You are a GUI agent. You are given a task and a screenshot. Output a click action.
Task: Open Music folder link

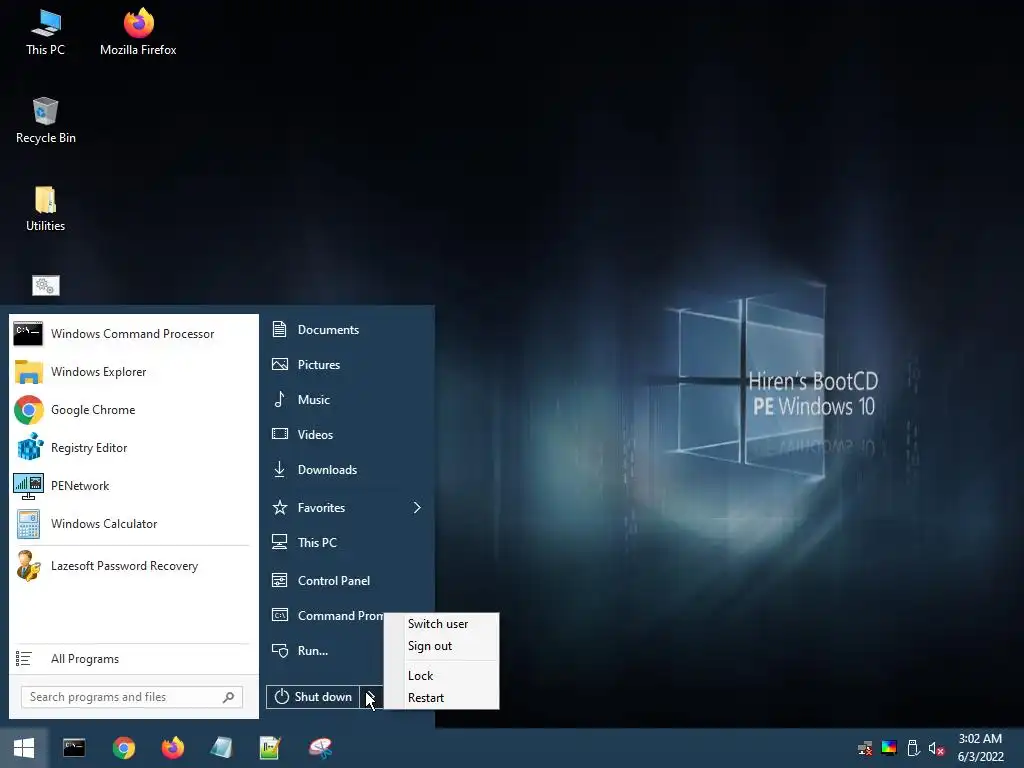(347, 400)
